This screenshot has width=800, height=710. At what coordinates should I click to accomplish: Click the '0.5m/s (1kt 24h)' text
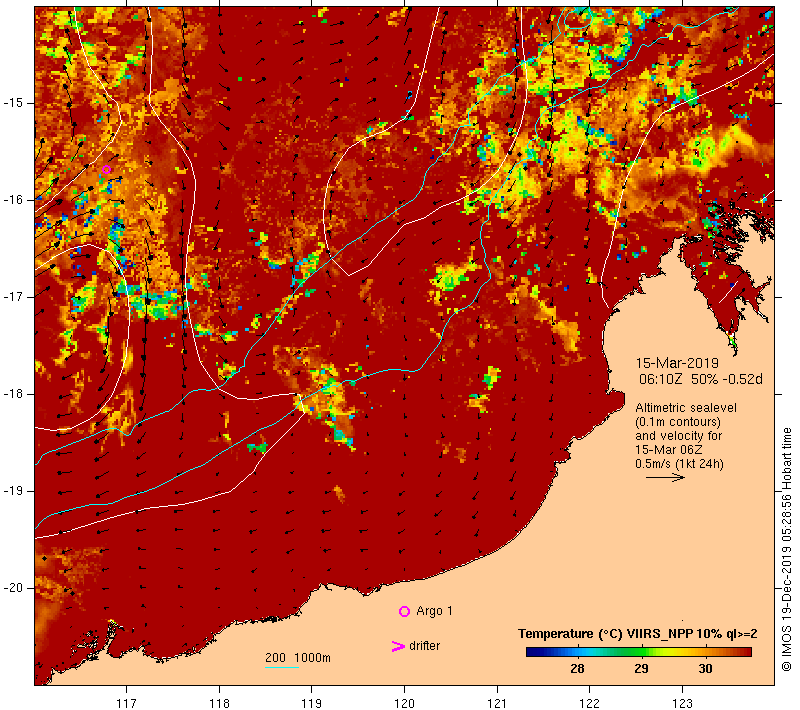tap(680, 464)
